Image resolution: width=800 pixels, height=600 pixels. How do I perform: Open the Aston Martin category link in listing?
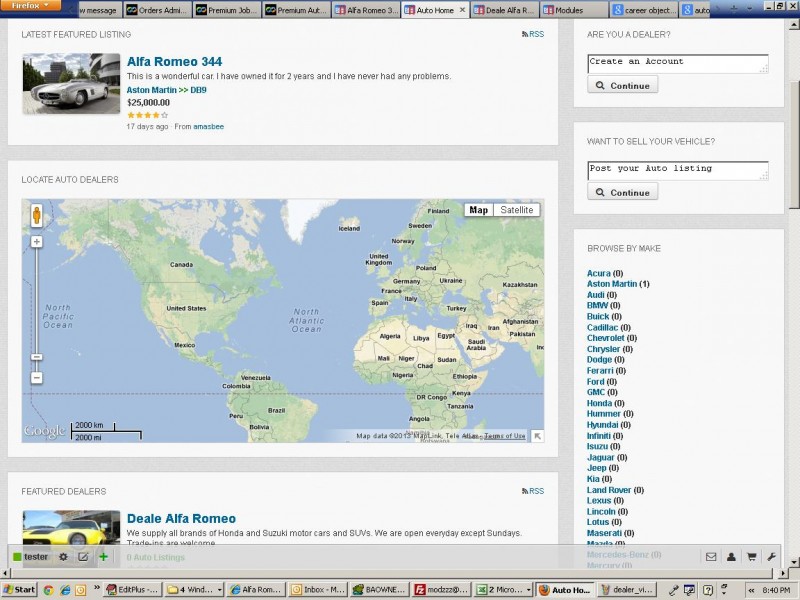[x=152, y=90]
